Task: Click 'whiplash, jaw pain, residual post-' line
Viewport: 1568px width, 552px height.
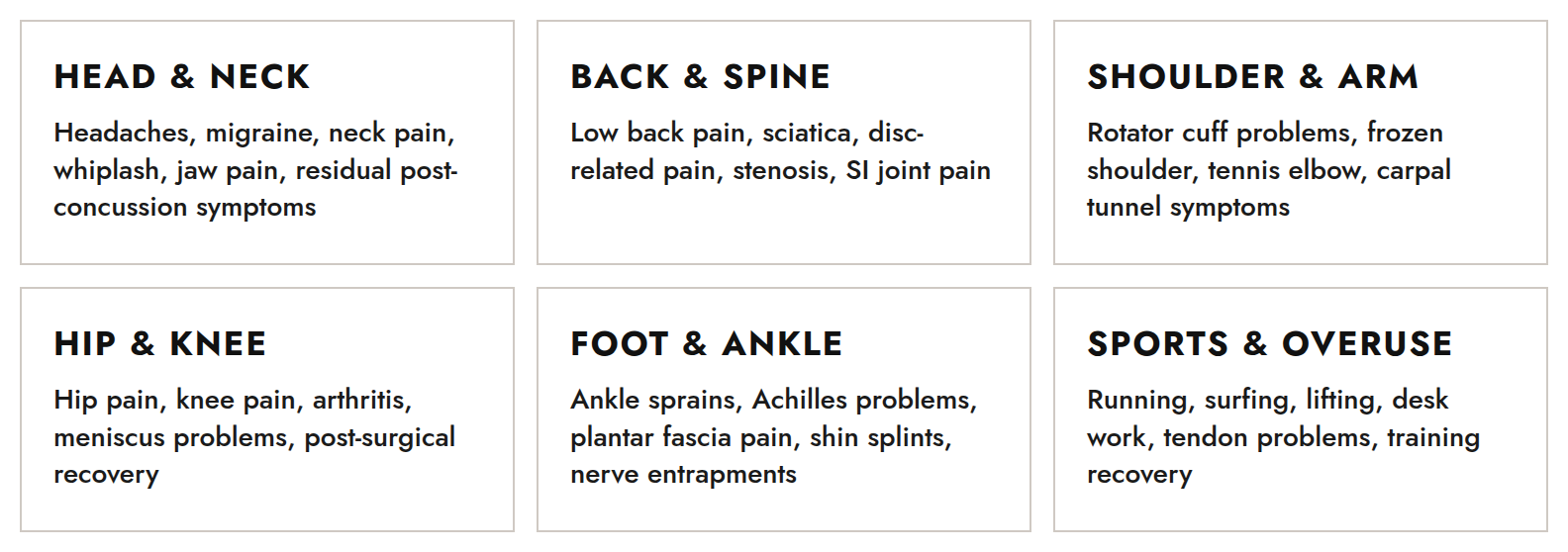Action: click(255, 170)
